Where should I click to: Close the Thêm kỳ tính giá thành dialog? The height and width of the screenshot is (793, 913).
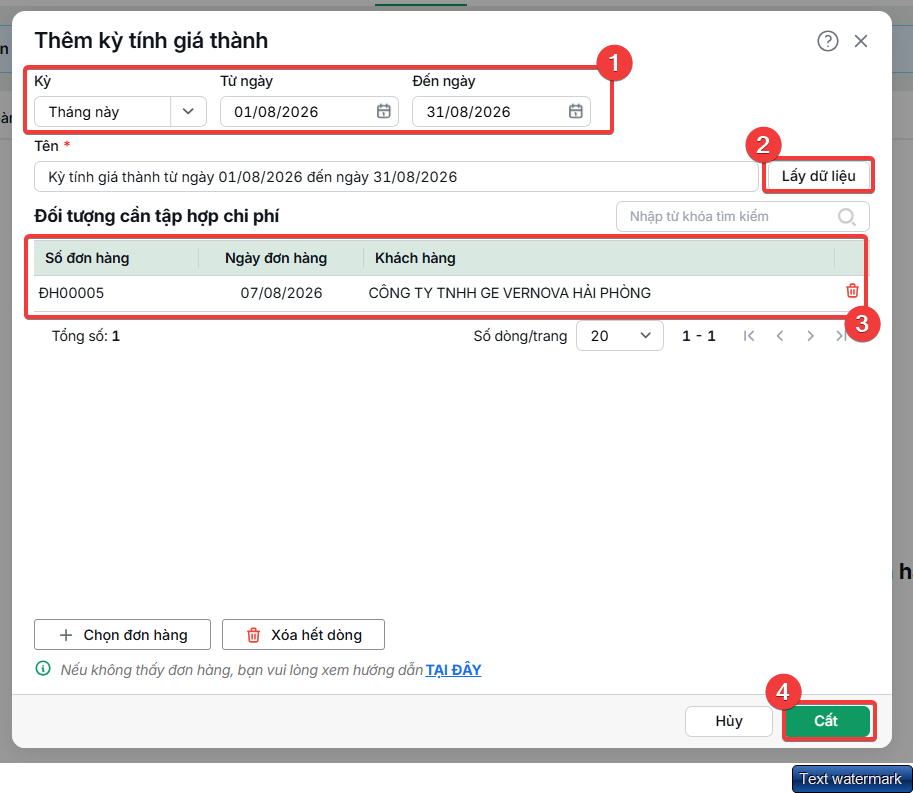(861, 41)
